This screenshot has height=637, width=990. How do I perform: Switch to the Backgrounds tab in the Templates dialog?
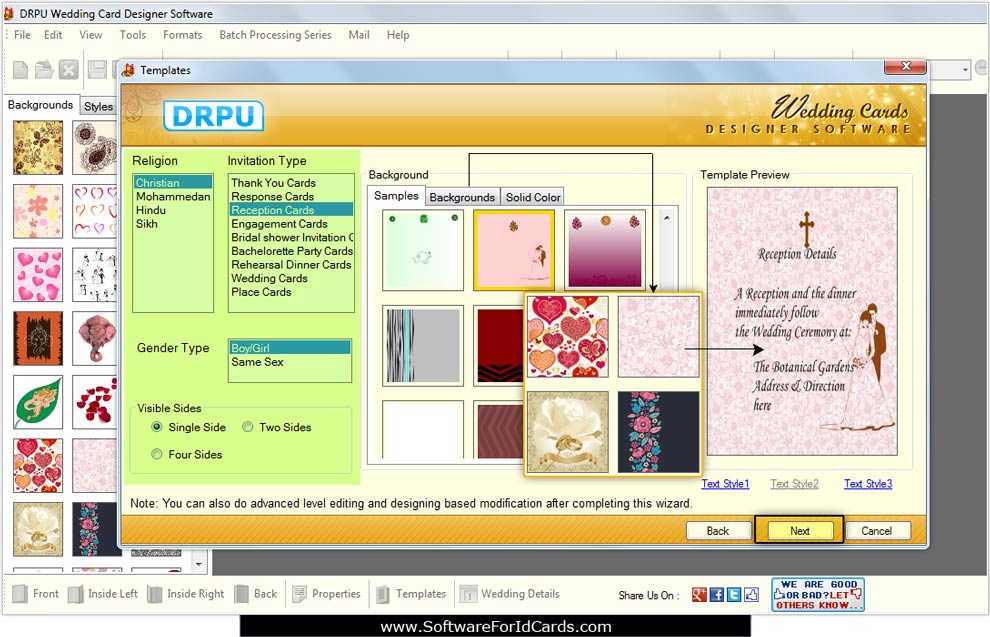coord(462,197)
